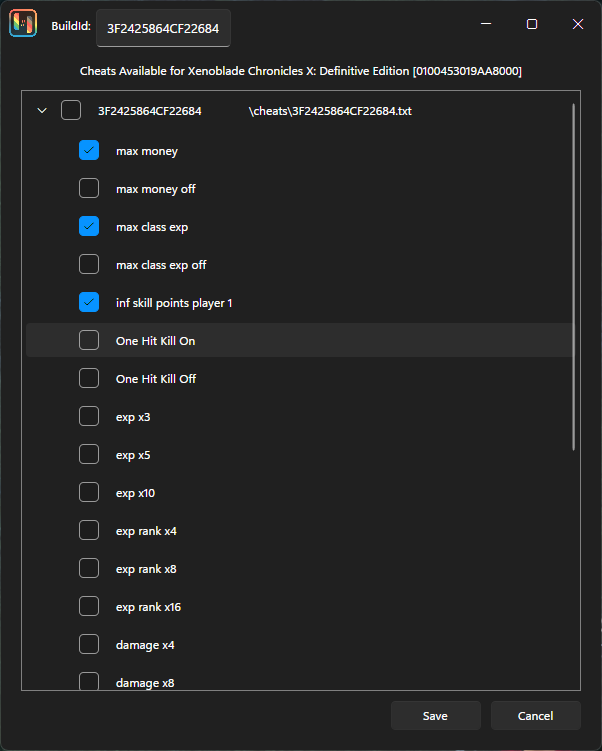Click the BuildId input field
Viewport: 602px width, 751px height.
[x=163, y=28]
